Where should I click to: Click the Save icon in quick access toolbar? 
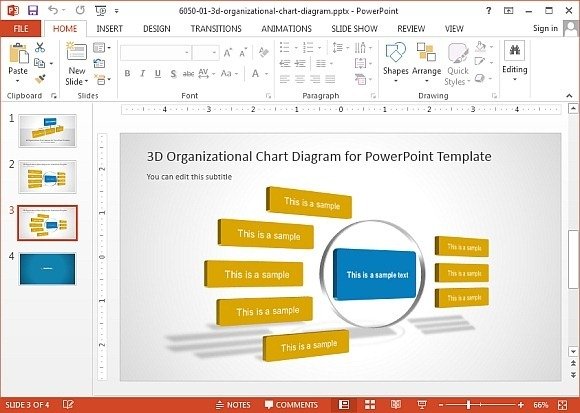tap(33, 10)
